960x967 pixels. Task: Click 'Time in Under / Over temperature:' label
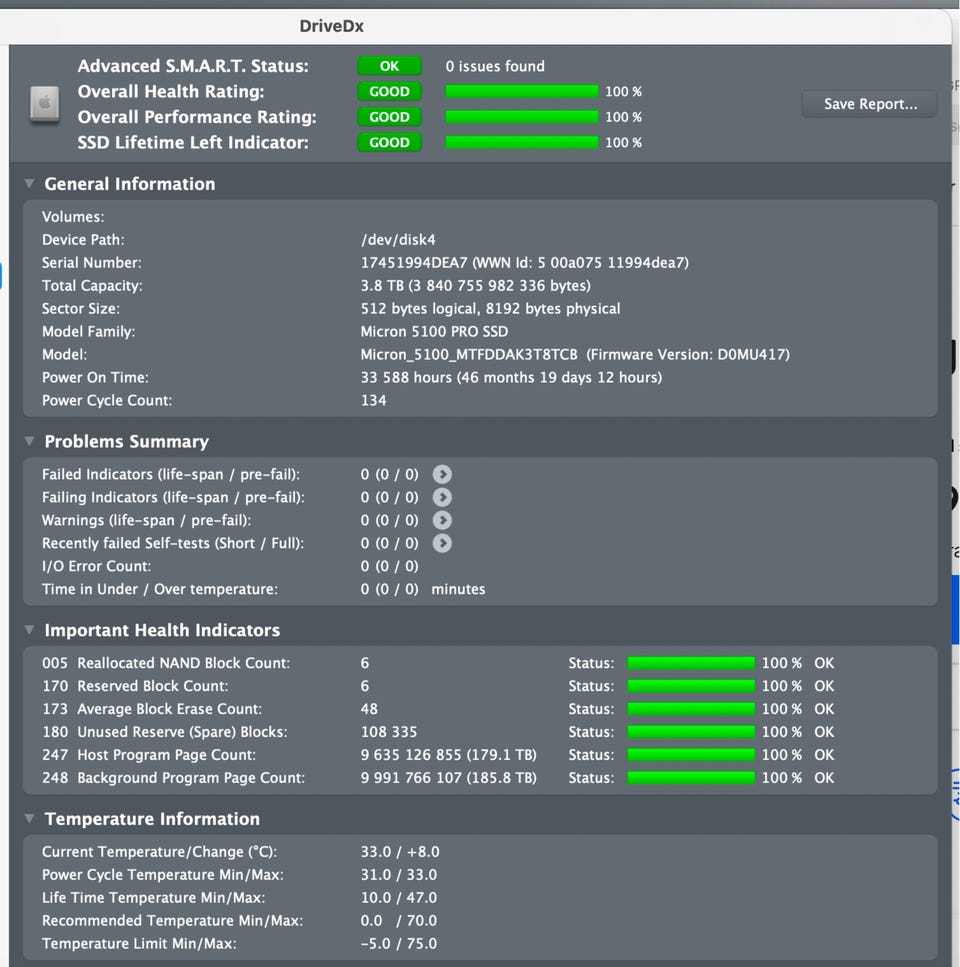tap(160, 589)
